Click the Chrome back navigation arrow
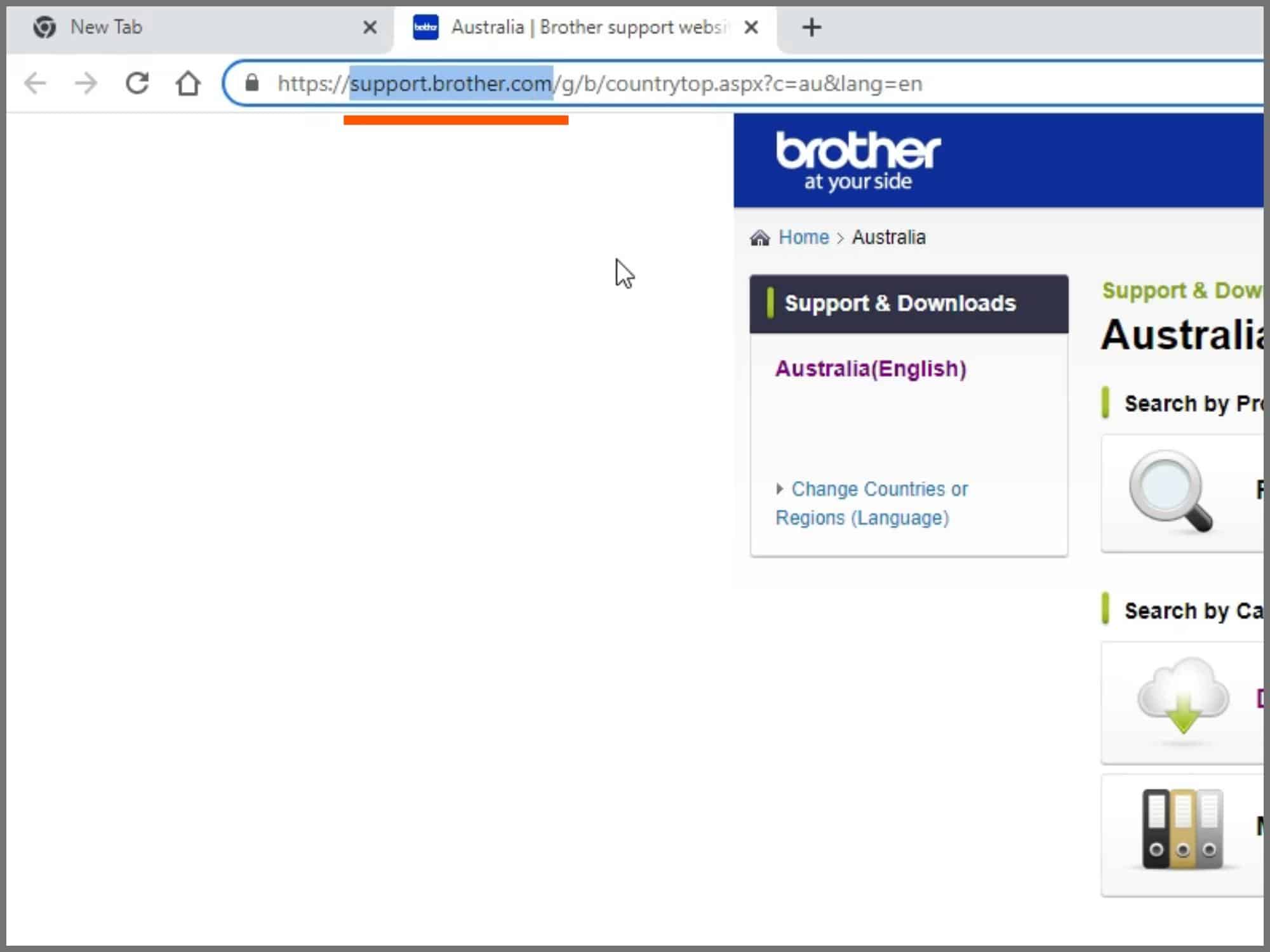 [x=34, y=83]
